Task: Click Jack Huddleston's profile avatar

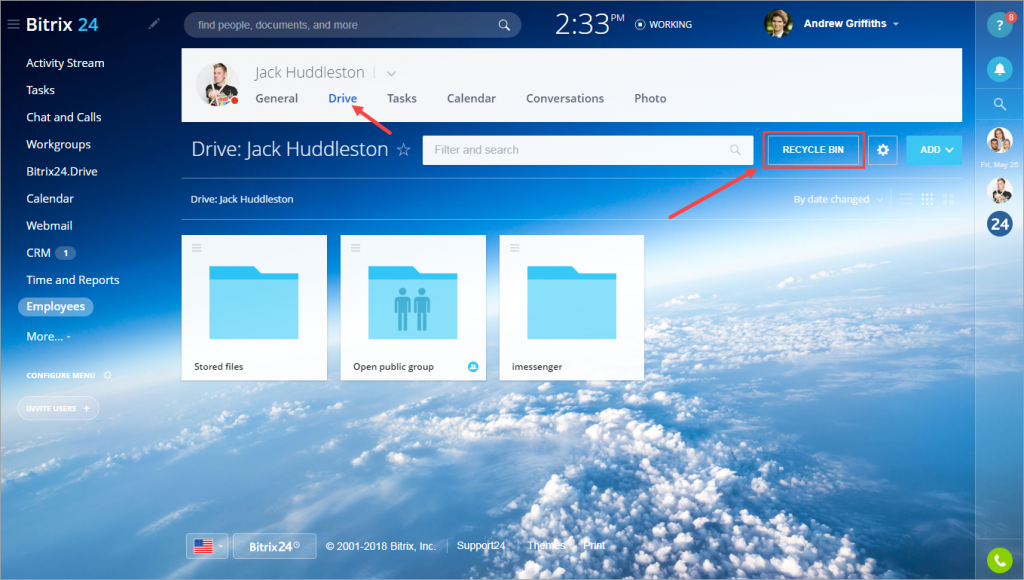Action: coord(217,84)
